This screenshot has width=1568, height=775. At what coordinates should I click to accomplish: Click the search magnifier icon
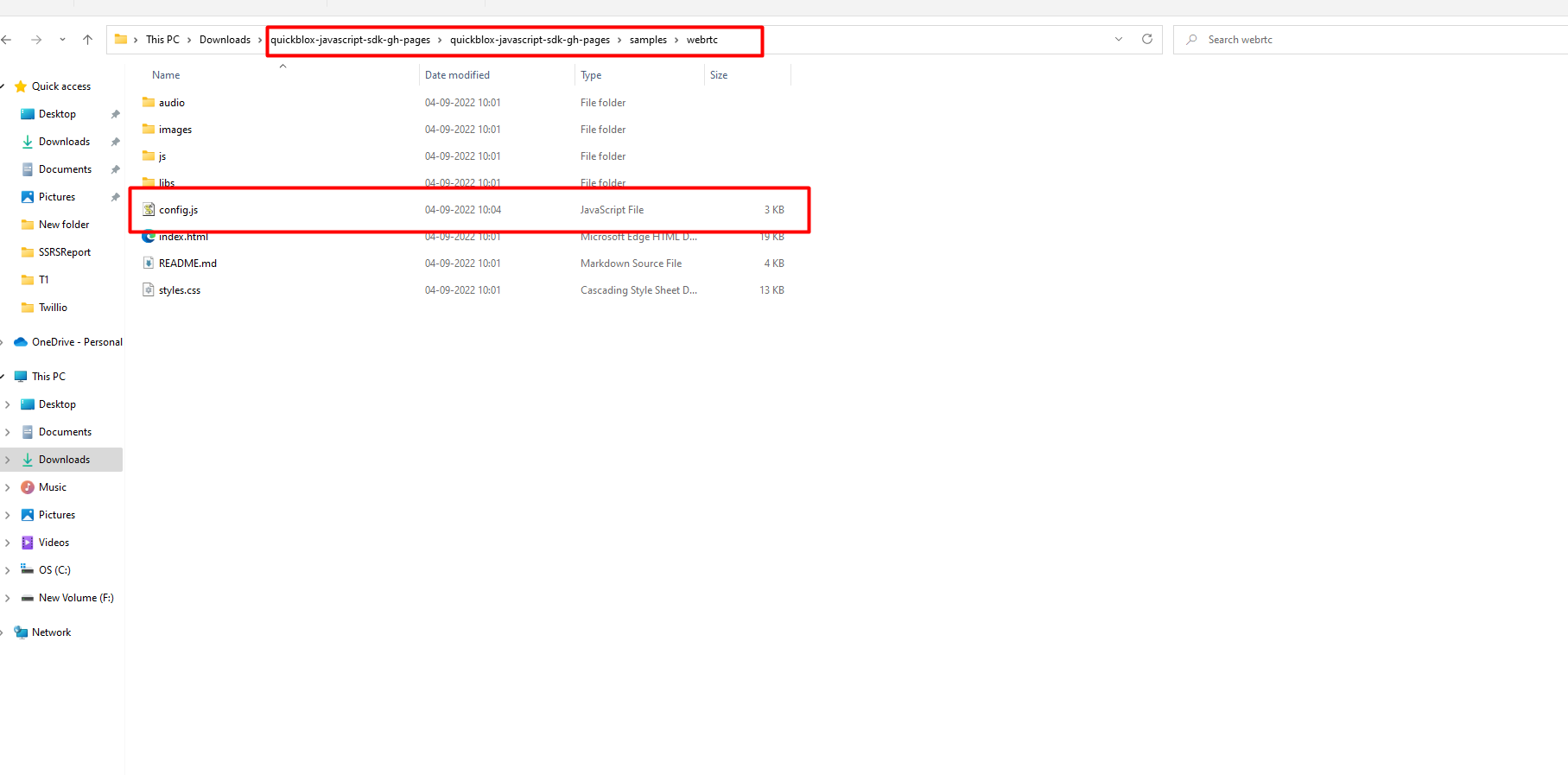1191,40
